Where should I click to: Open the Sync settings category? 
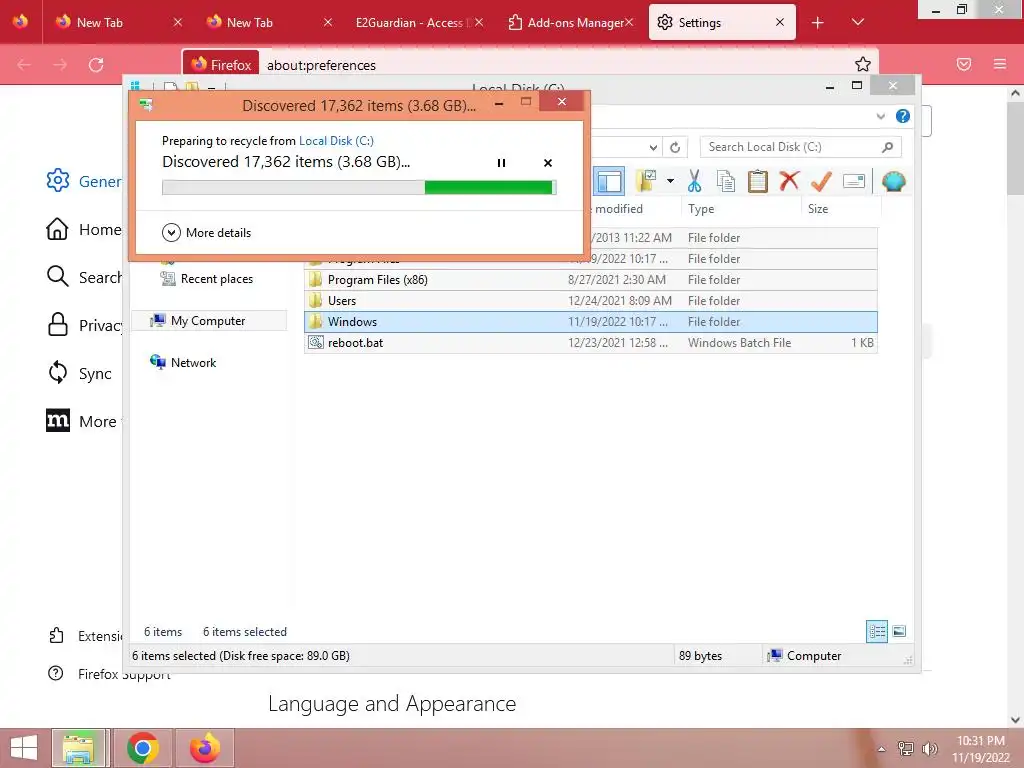[x=80, y=373]
